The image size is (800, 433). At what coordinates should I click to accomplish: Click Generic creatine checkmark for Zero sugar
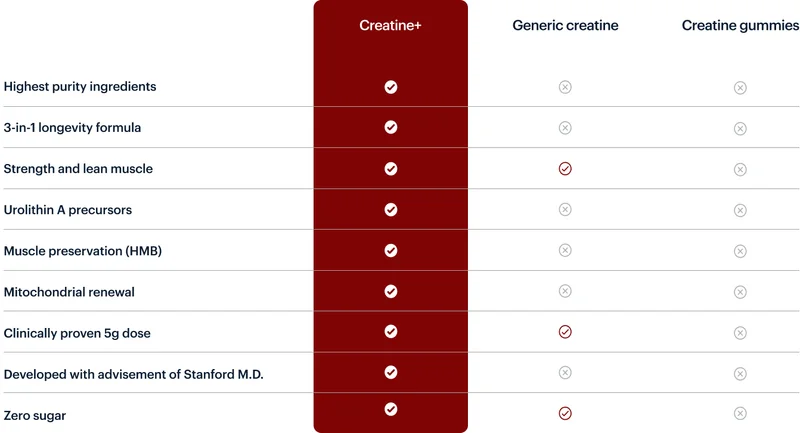pyautogui.click(x=565, y=414)
